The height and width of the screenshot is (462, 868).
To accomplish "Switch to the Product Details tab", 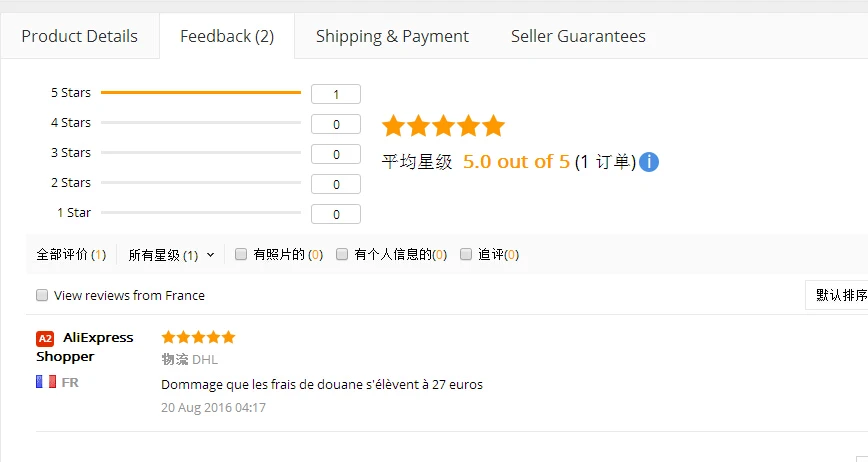I will (x=80, y=36).
